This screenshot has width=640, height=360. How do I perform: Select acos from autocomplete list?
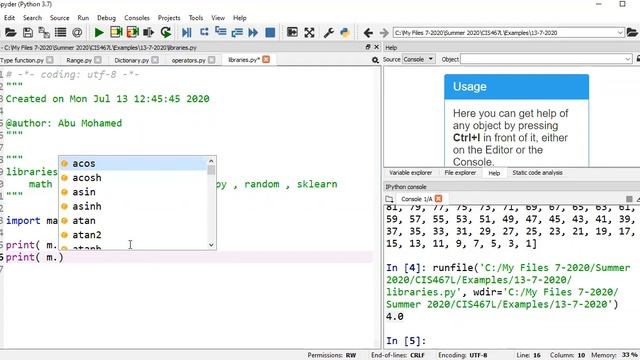tap(133, 163)
